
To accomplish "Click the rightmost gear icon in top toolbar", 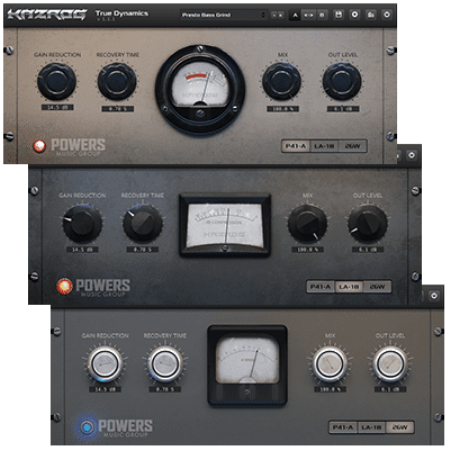I will pyautogui.click(x=387, y=15).
